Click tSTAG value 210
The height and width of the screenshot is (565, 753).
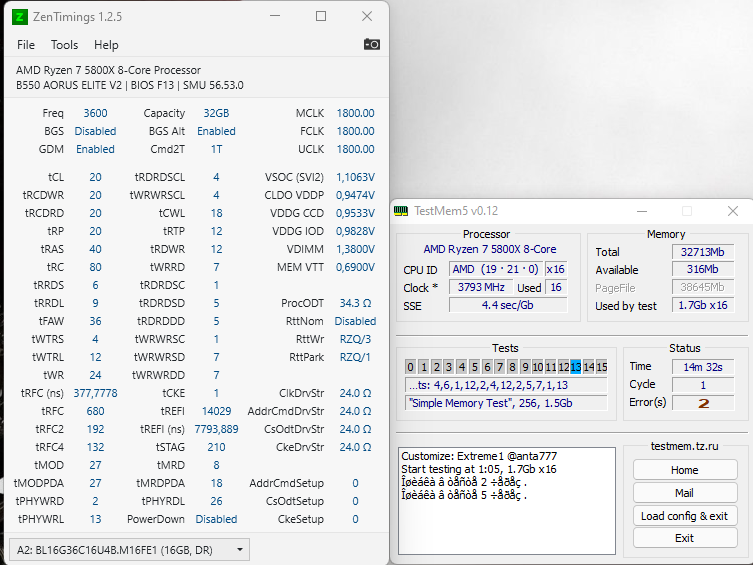click(216, 447)
